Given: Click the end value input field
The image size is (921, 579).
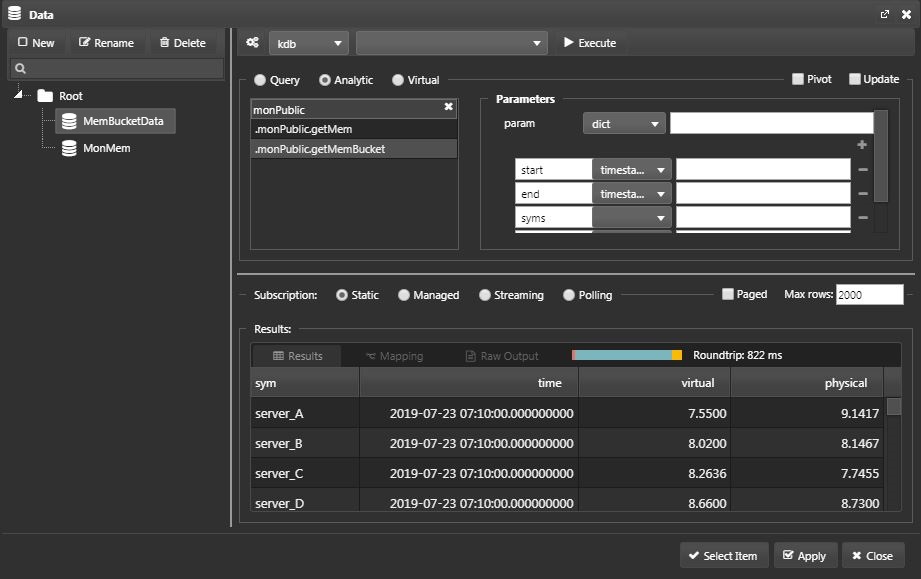Looking at the screenshot, I should tap(763, 193).
